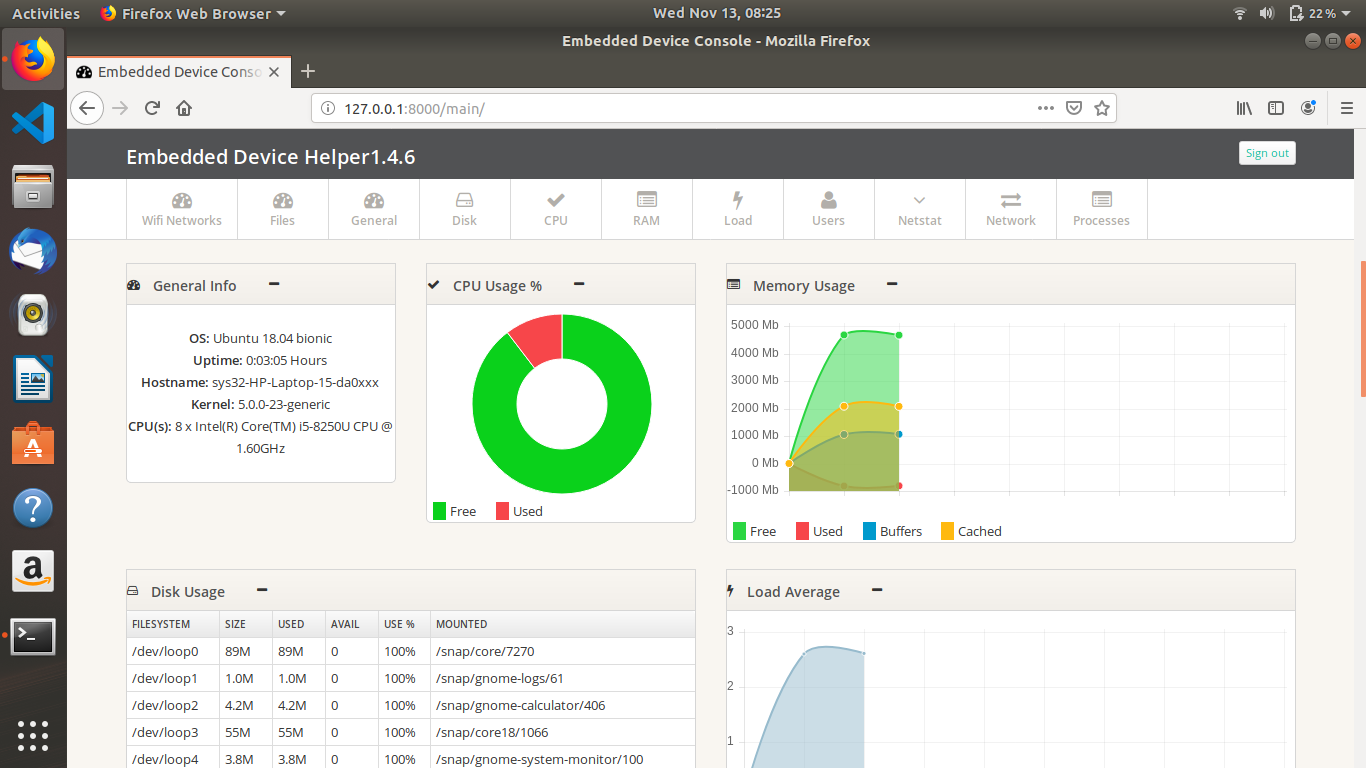Click the SIZE column header
This screenshot has height=768, width=1366.
[x=246, y=624]
